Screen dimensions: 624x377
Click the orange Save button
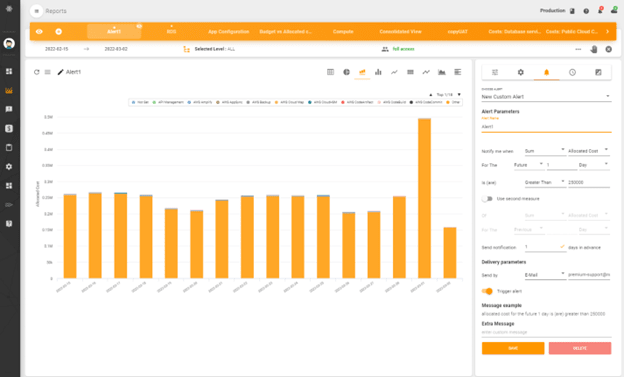click(513, 348)
